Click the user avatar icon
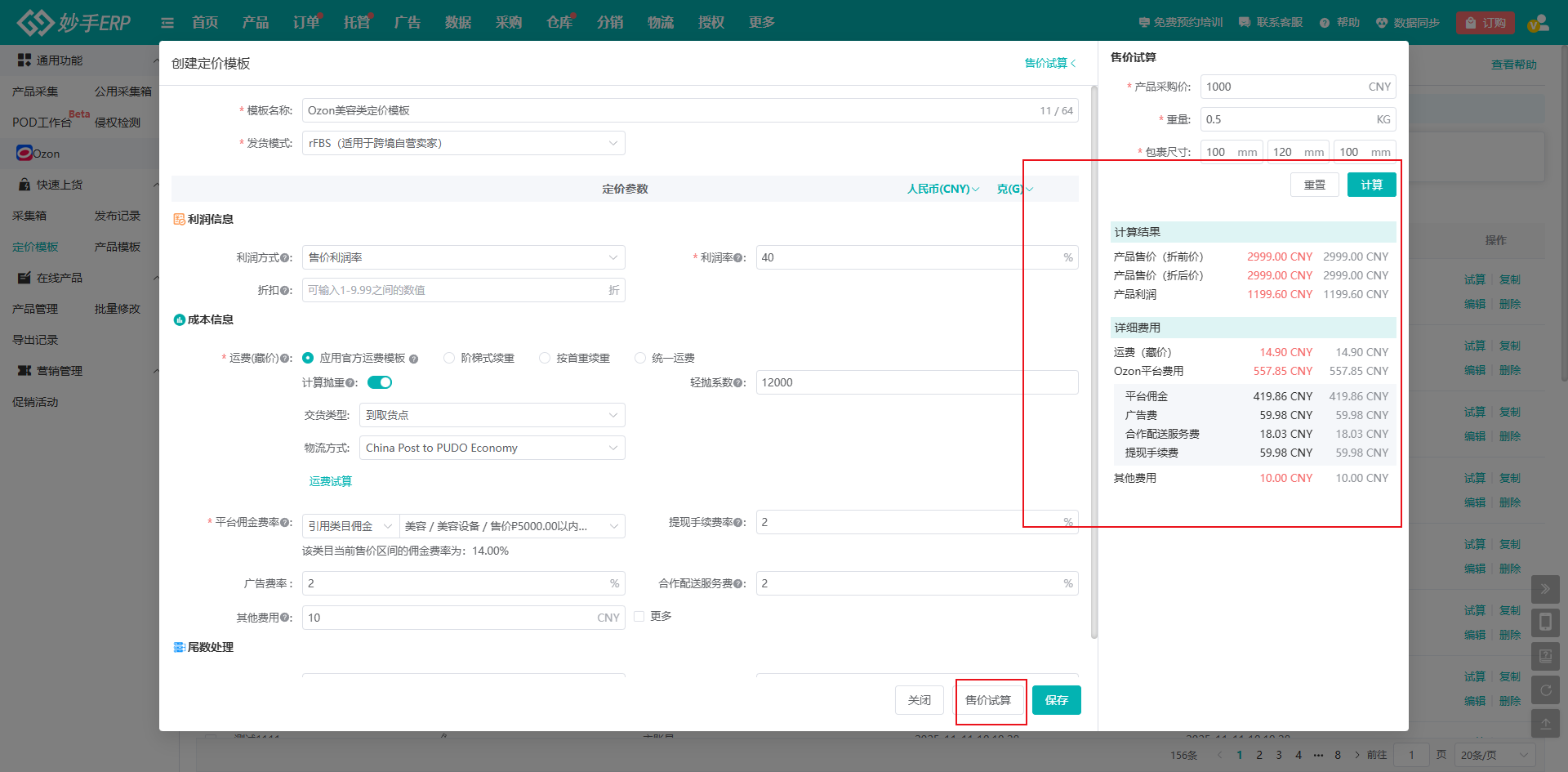 pos(1538,23)
